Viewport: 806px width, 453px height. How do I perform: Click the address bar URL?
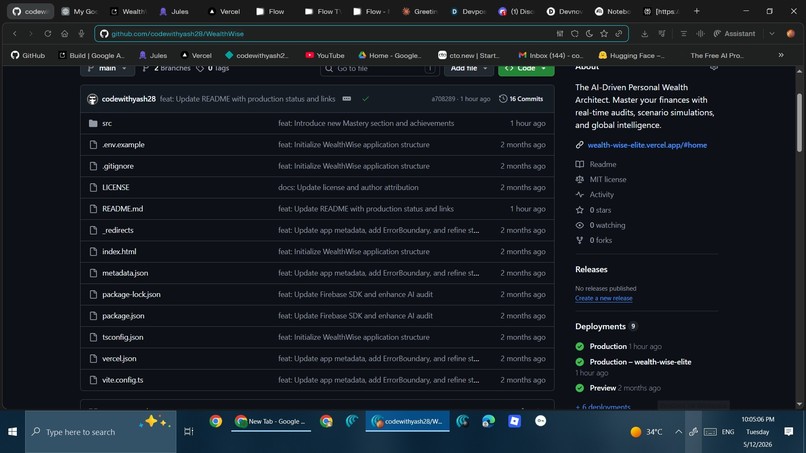click(177, 33)
